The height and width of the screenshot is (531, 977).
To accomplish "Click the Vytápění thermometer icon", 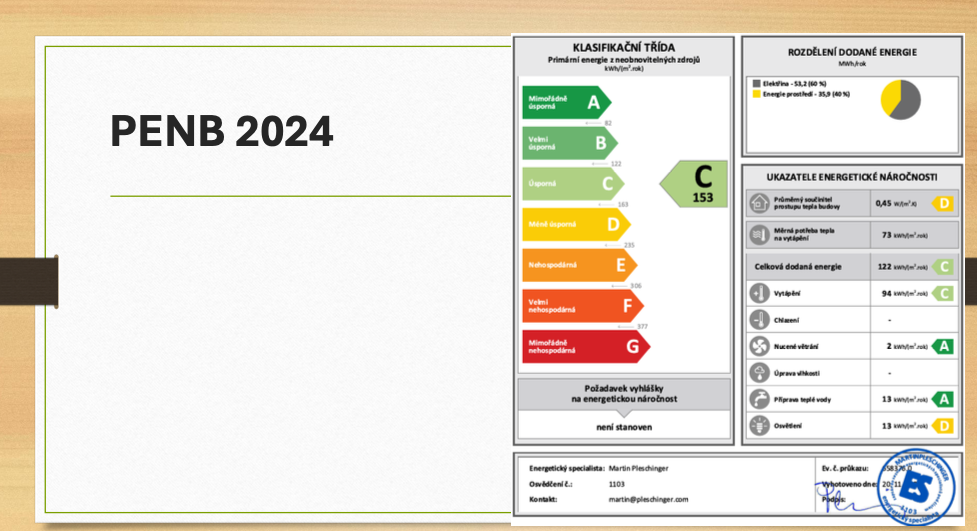I will (x=759, y=294).
